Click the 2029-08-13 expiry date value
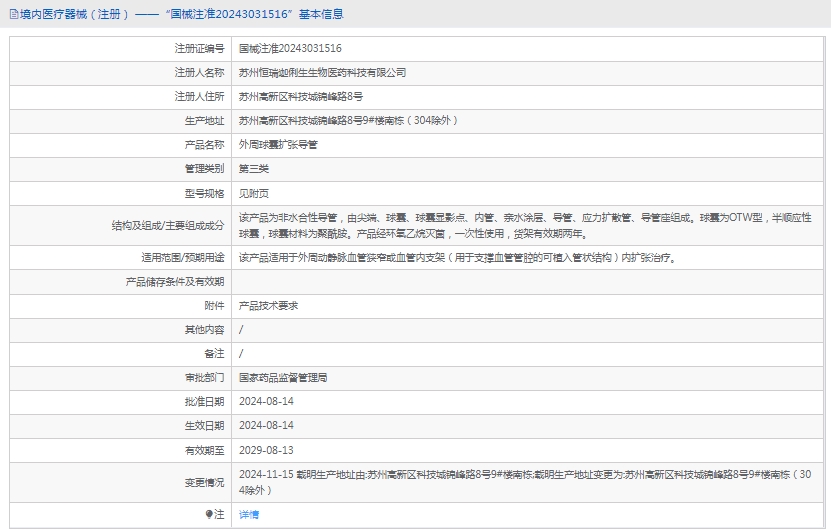This screenshot has height=530, width=831. click(266, 450)
